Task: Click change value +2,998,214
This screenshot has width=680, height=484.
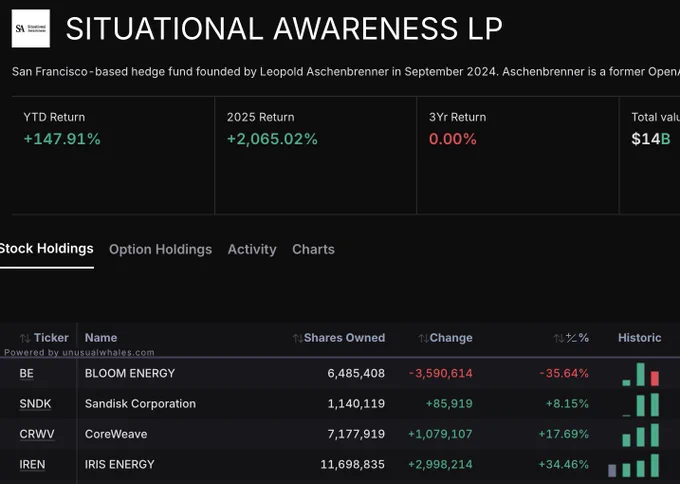Action: tap(440, 464)
